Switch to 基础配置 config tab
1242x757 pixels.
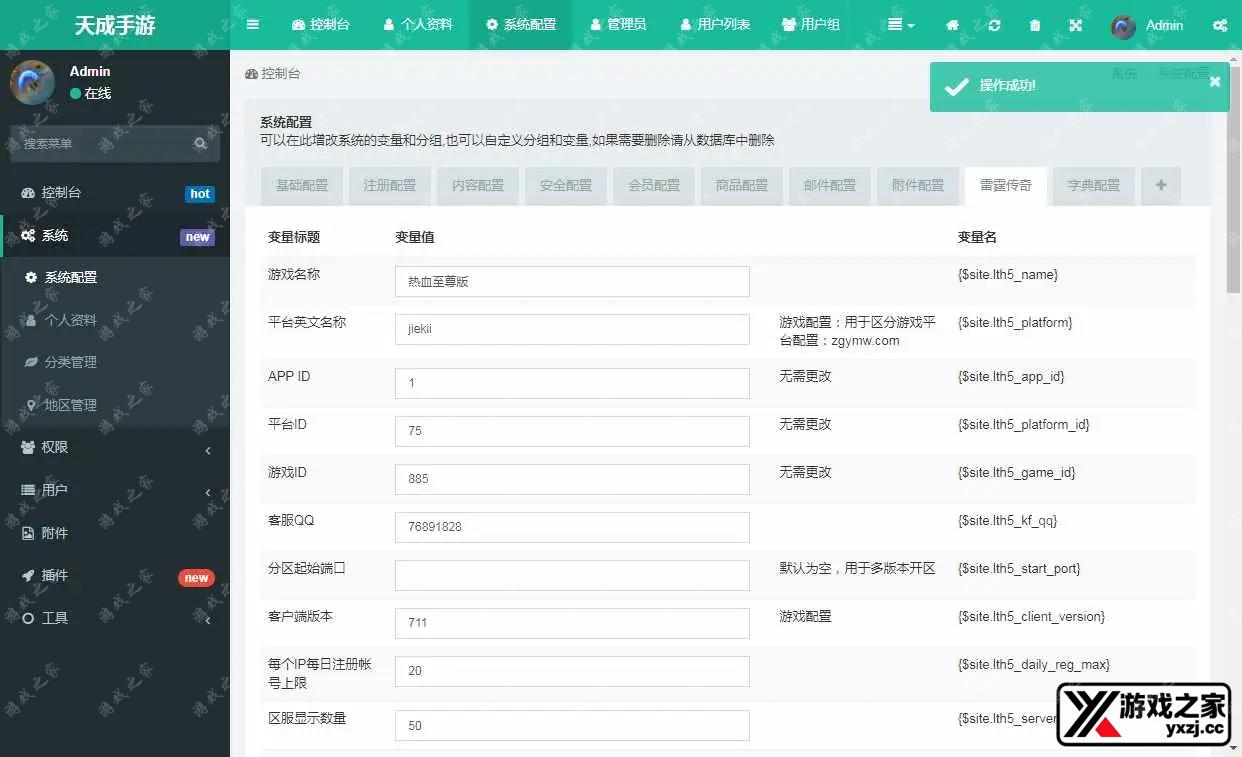[302, 186]
